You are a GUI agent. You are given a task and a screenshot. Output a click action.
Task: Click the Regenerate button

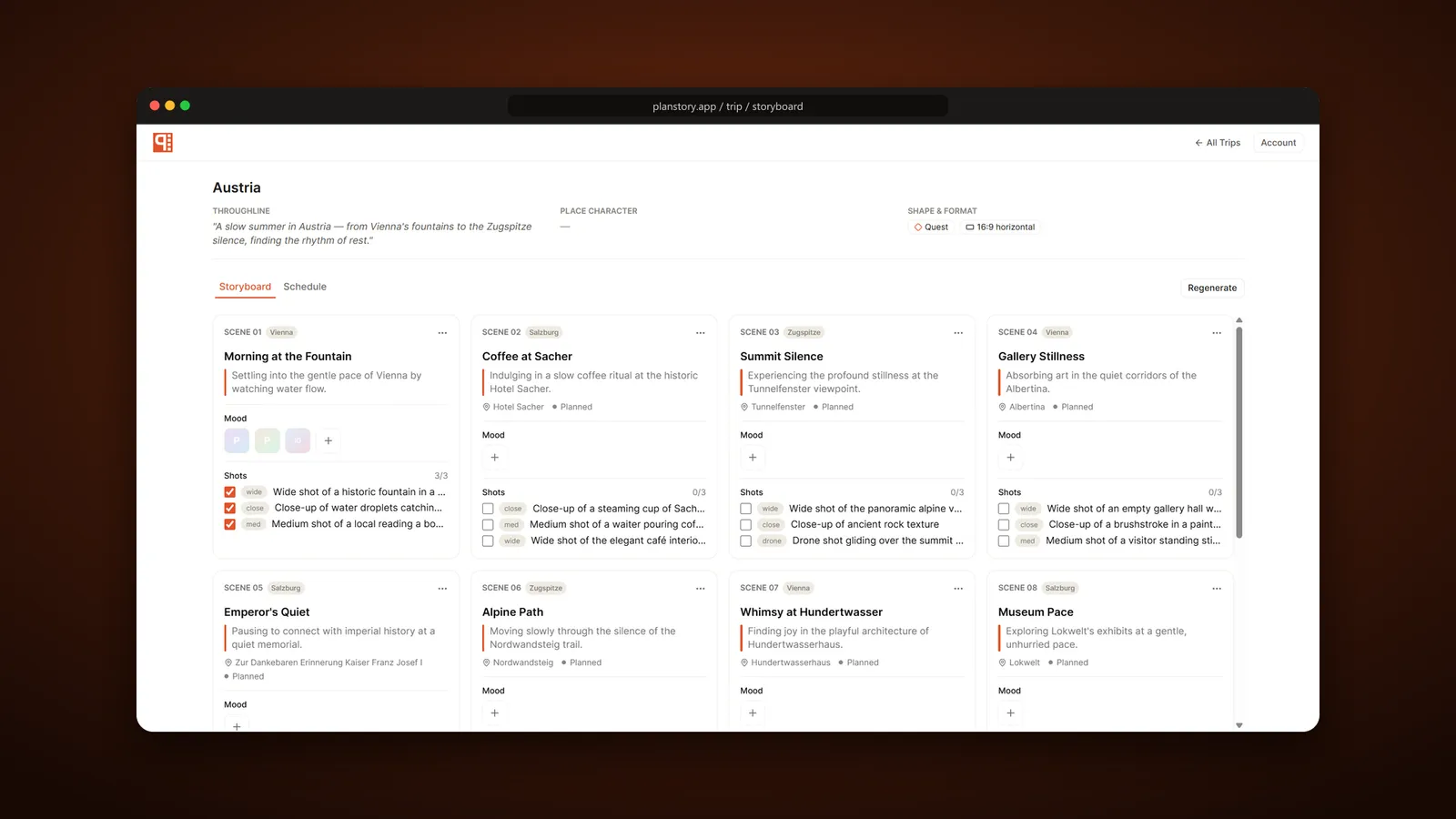click(1212, 288)
